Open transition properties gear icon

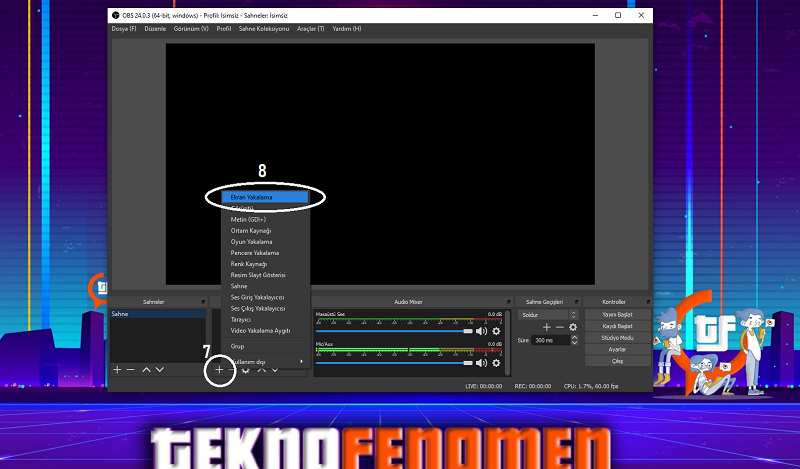573,327
